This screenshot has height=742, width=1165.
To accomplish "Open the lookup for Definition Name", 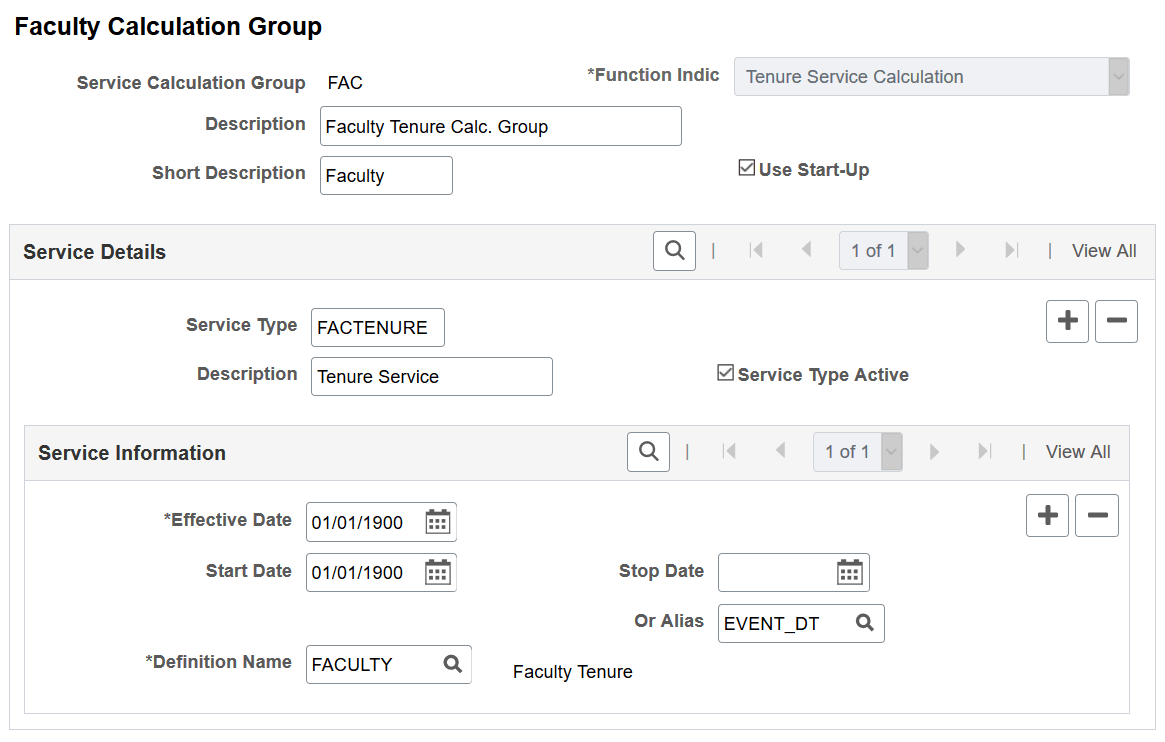I will [450, 664].
